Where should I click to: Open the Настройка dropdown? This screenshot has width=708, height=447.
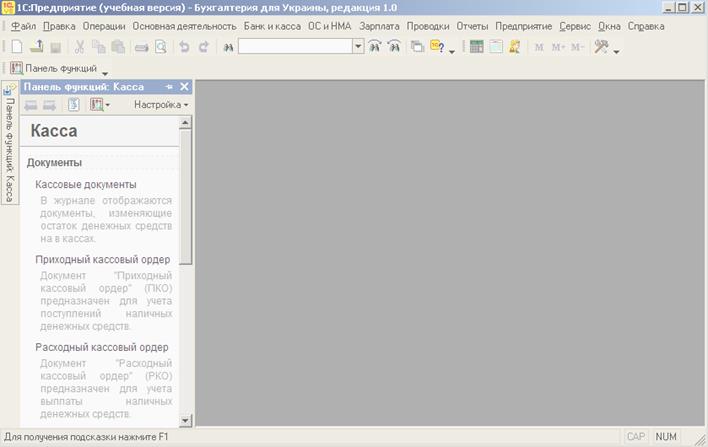pyautogui.click(x=161, y=105)
